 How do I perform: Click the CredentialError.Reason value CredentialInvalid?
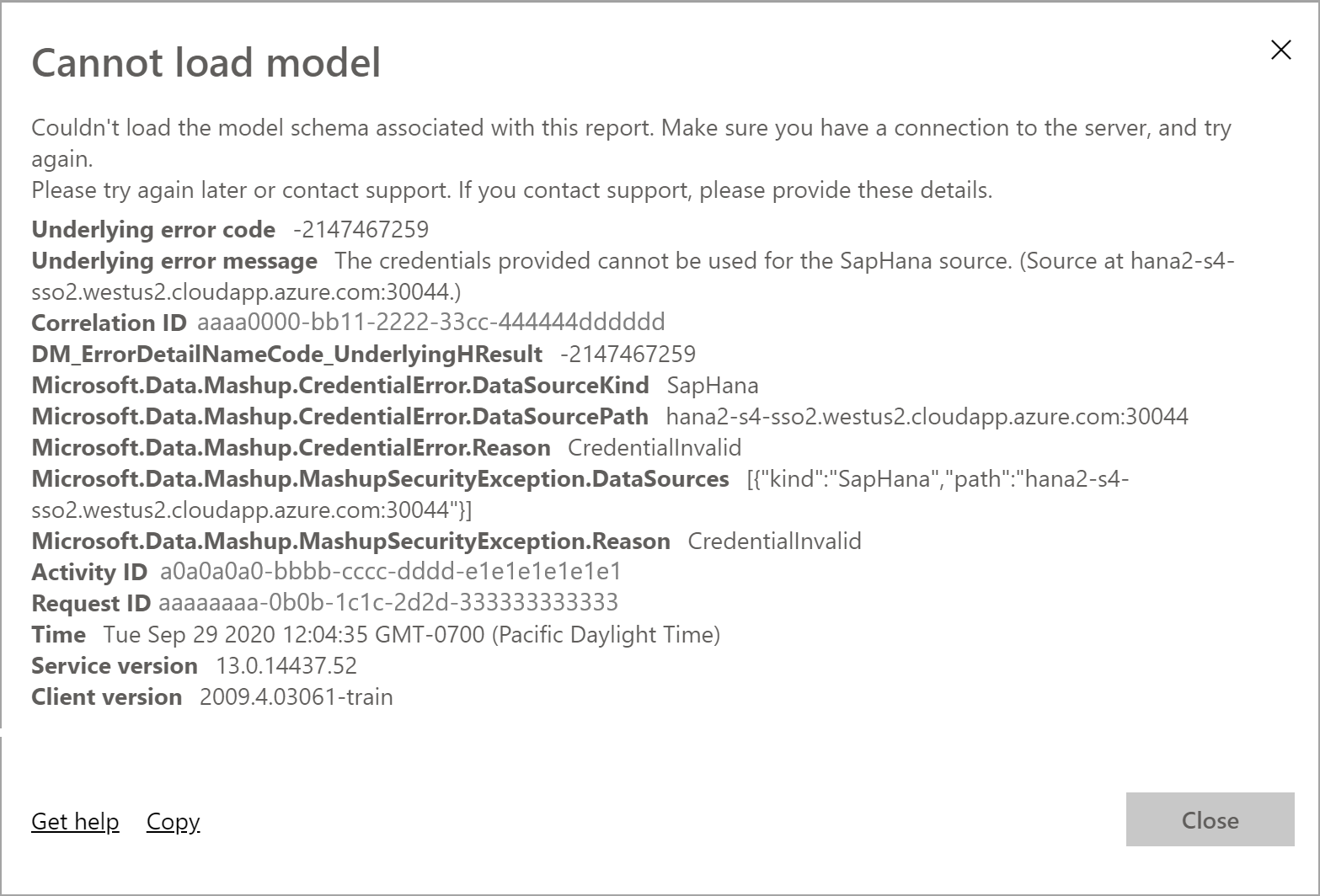(655, 447)
